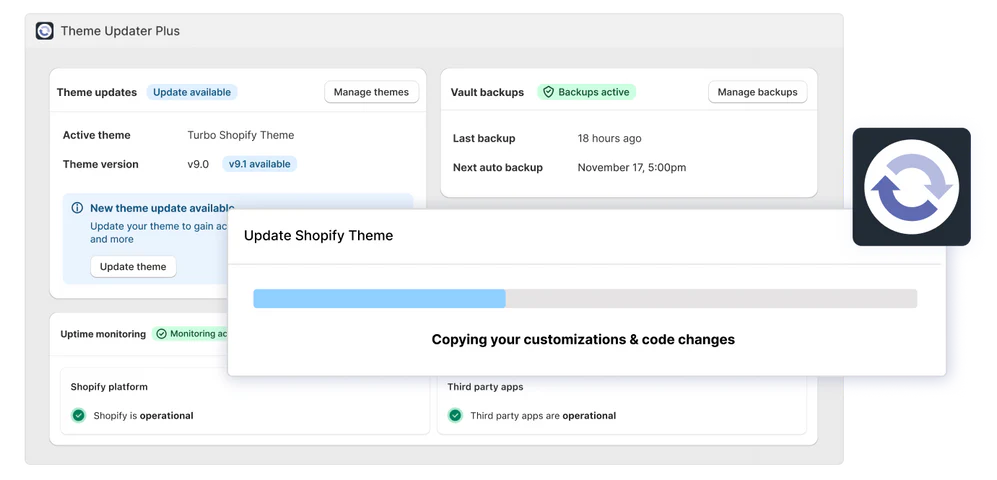Screen dimensions: 997x480
Task: Click the New theme update available heading
Action: point(162,208)
